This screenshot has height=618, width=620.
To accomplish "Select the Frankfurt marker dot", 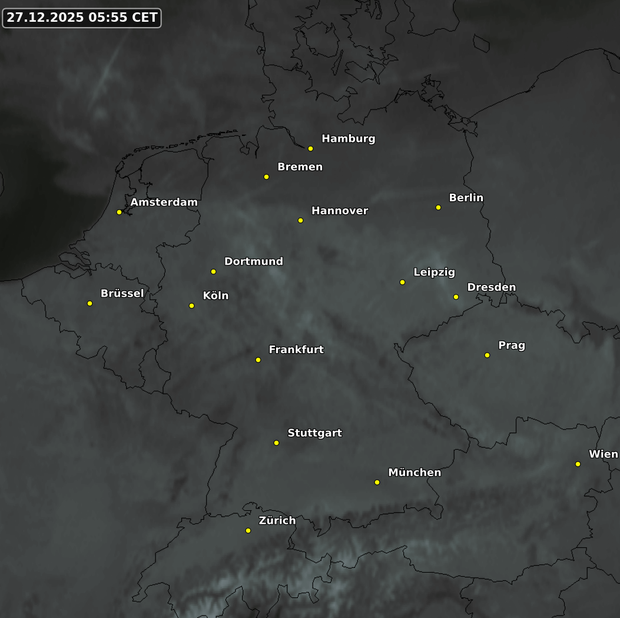I will (x=258, y=360).
